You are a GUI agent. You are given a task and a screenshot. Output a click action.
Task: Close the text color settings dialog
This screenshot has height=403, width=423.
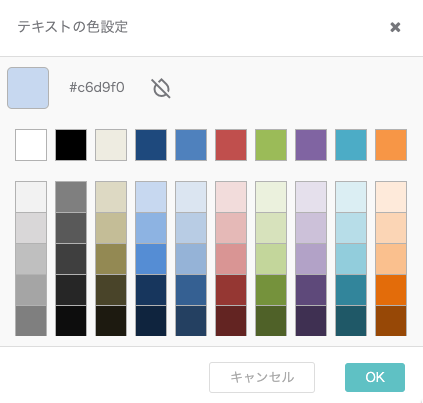tap(395, 27)
